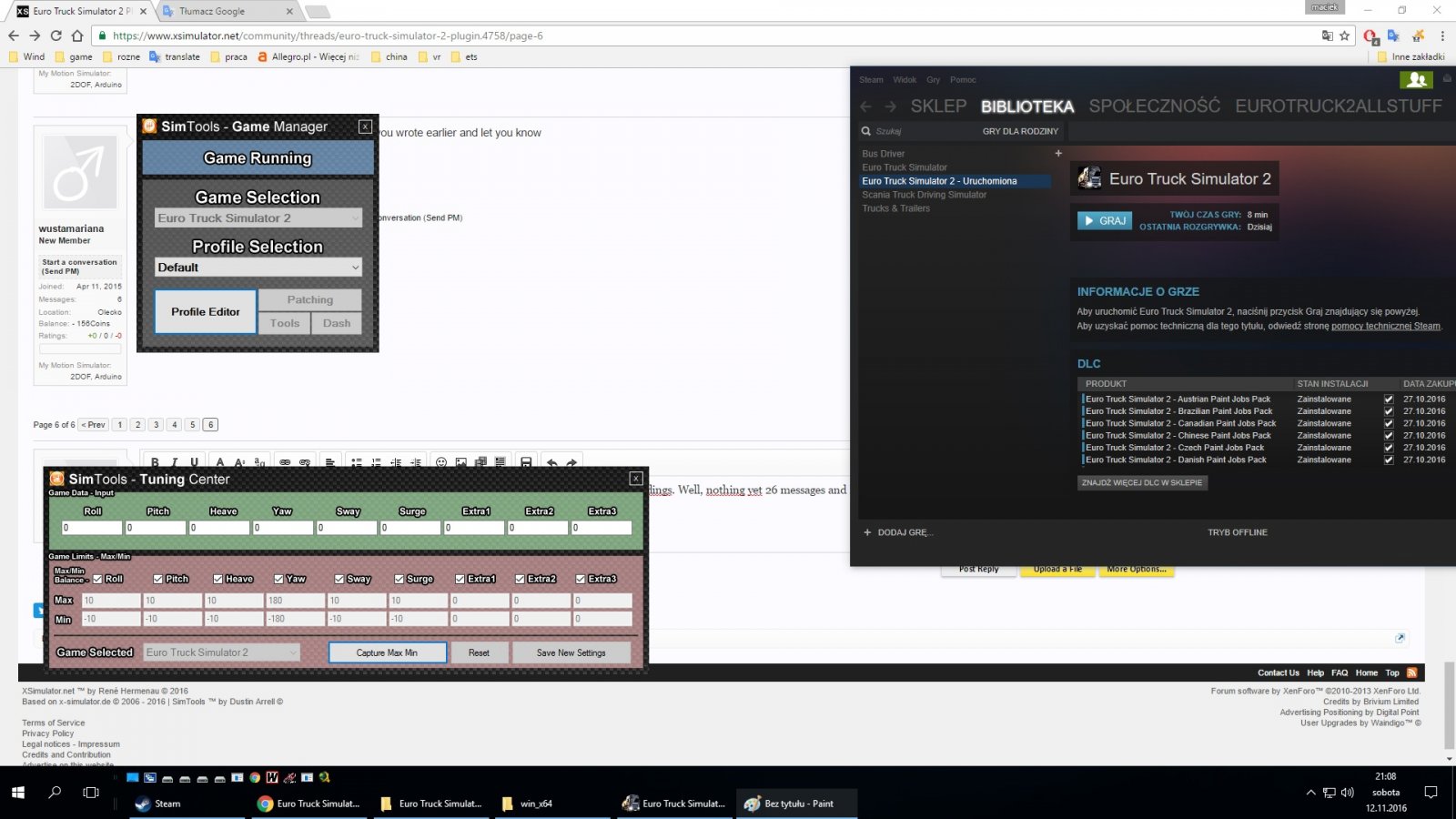Expand the system tray hidden icons chevron

point(1311,793)
